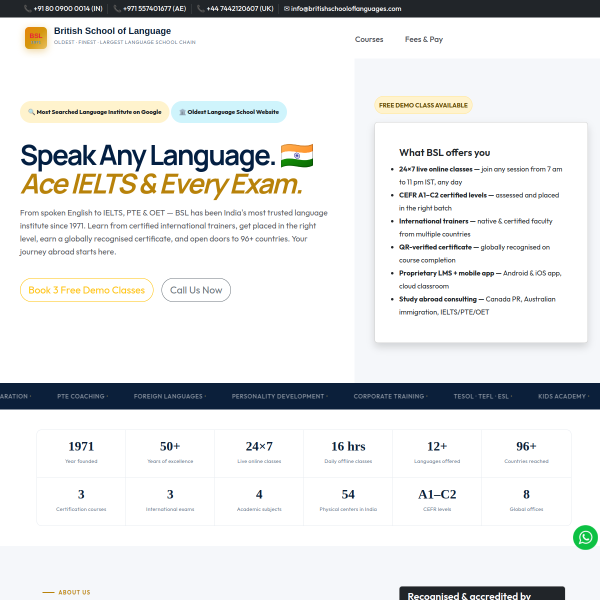Select Foreign Languages in the ticker
Viewport: 600px width, 600px height.
pyautogui.click(x=168, y=396)
